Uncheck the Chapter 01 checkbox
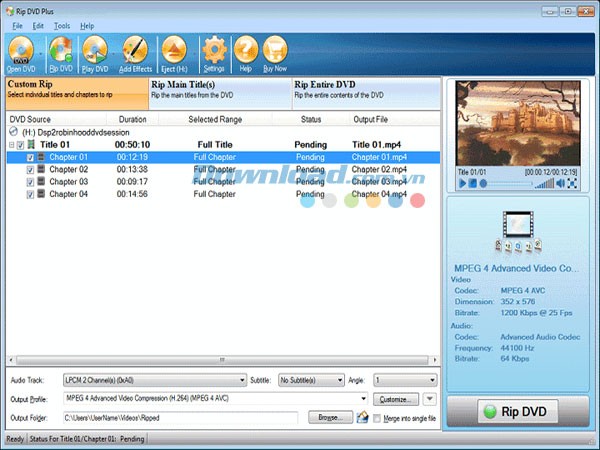This screenshot has width=600, height=450. pyautogui.click(x=30, y=157)
